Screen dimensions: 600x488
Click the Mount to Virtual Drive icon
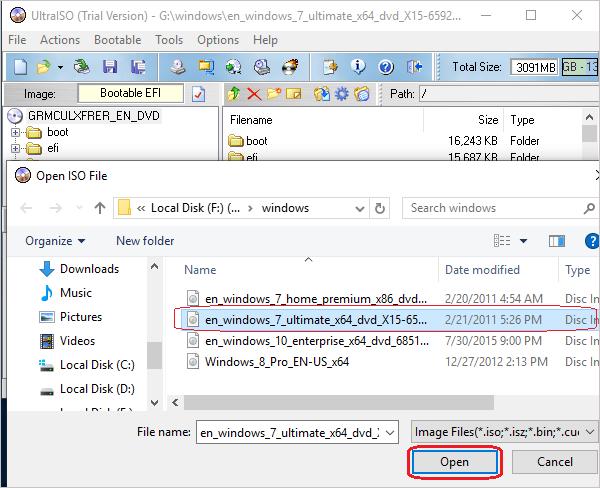[262, 67]
